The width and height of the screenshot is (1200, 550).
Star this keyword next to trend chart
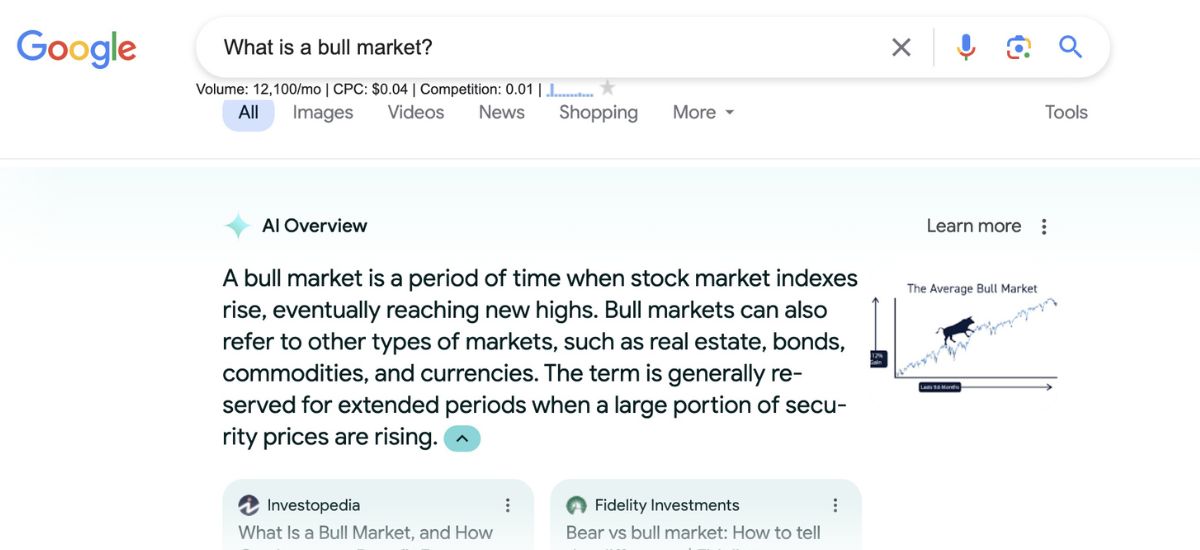tap(607, 88)
